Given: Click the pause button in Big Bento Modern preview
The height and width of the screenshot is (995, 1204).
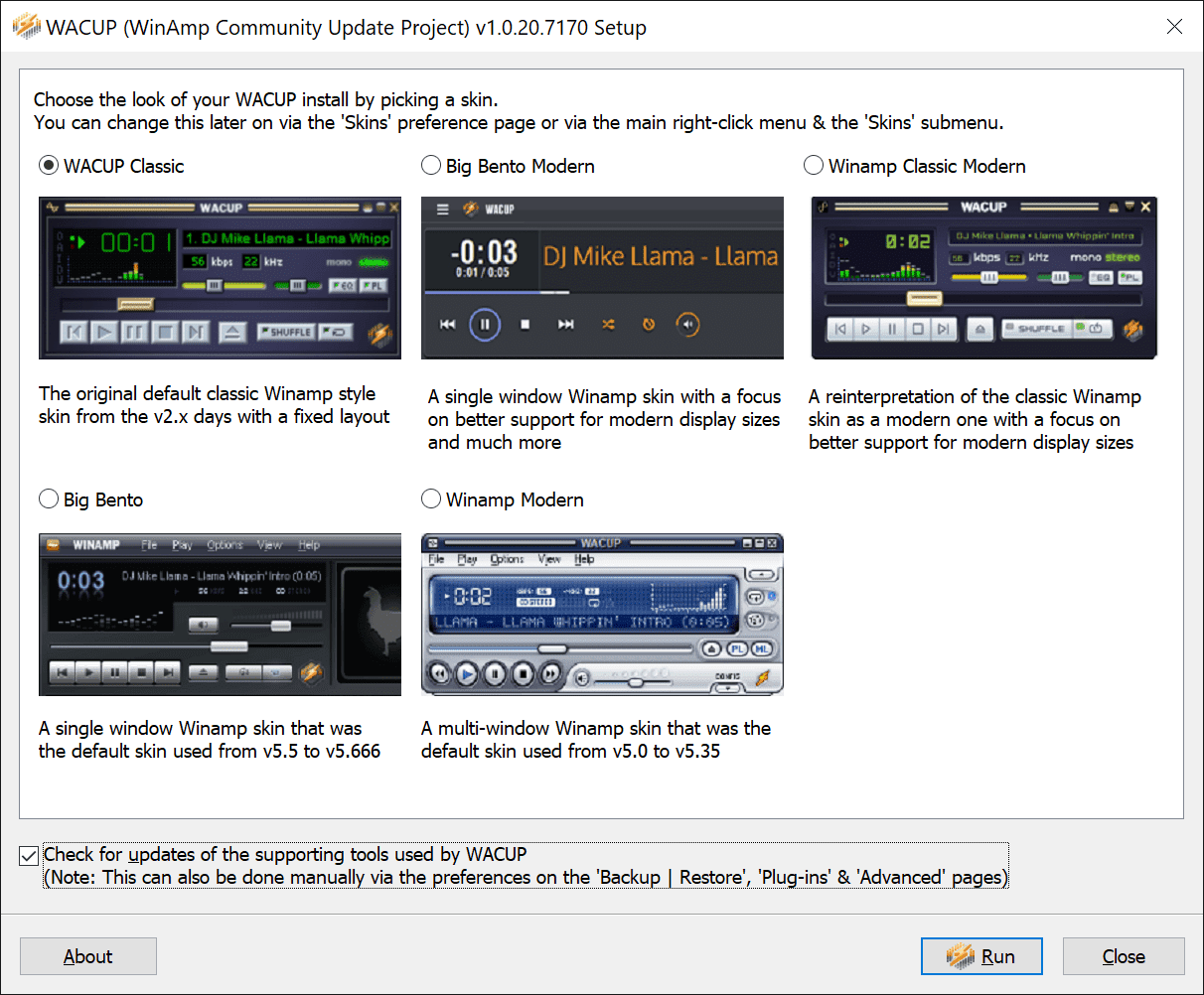Looking at the screenshot, I should click(x=485, y=324).
